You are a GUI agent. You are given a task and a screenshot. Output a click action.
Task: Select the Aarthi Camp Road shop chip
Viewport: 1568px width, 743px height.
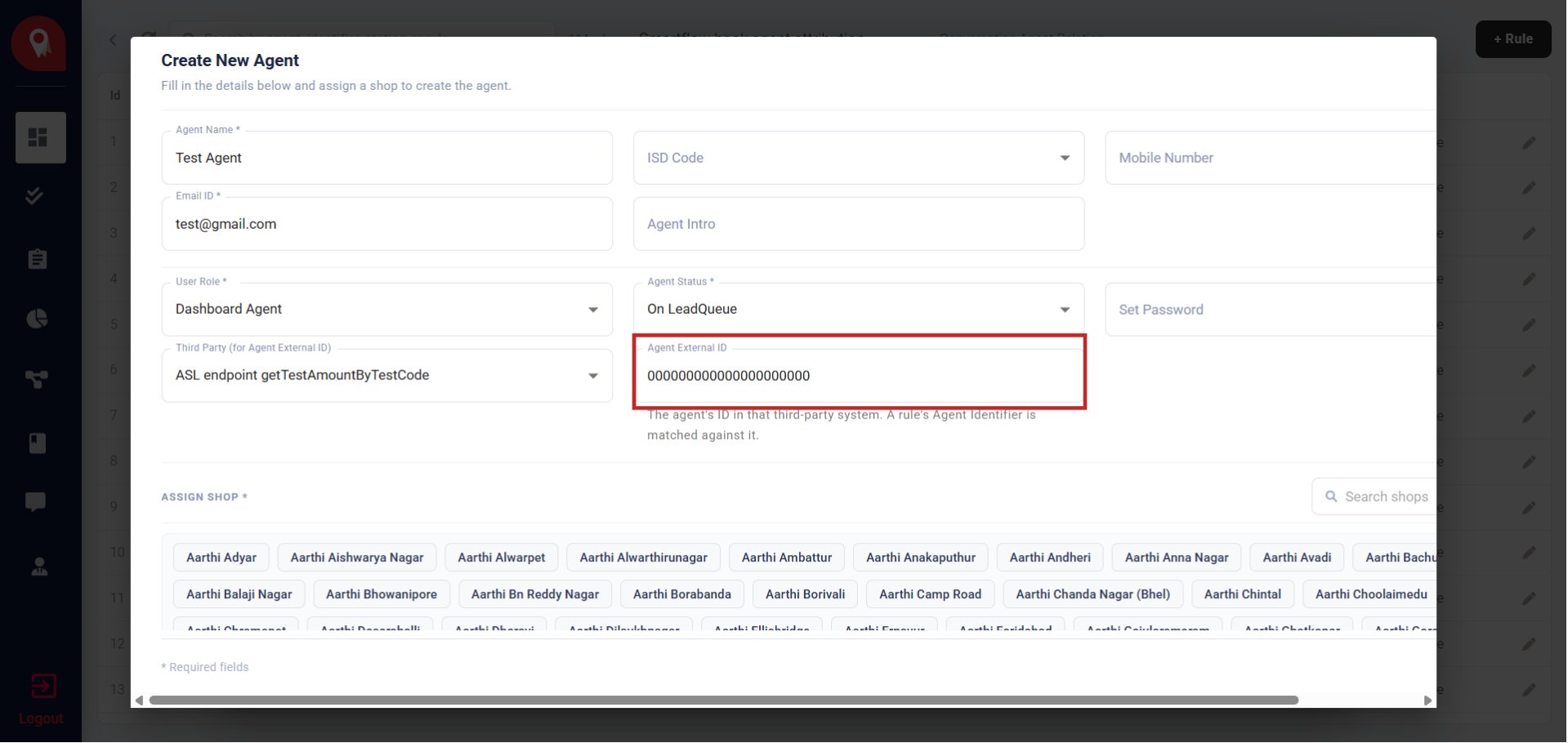931,594
